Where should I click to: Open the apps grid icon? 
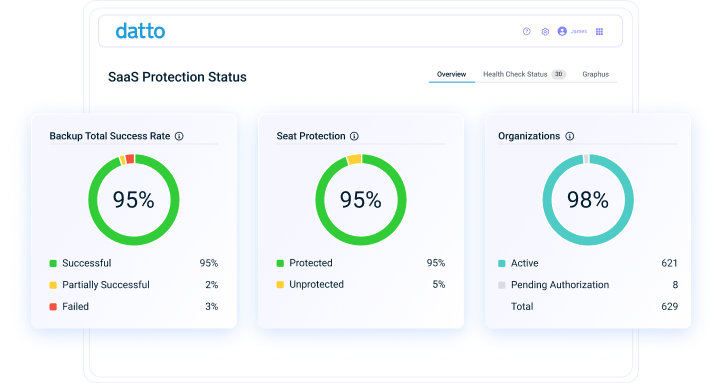[x=599, y=31]
